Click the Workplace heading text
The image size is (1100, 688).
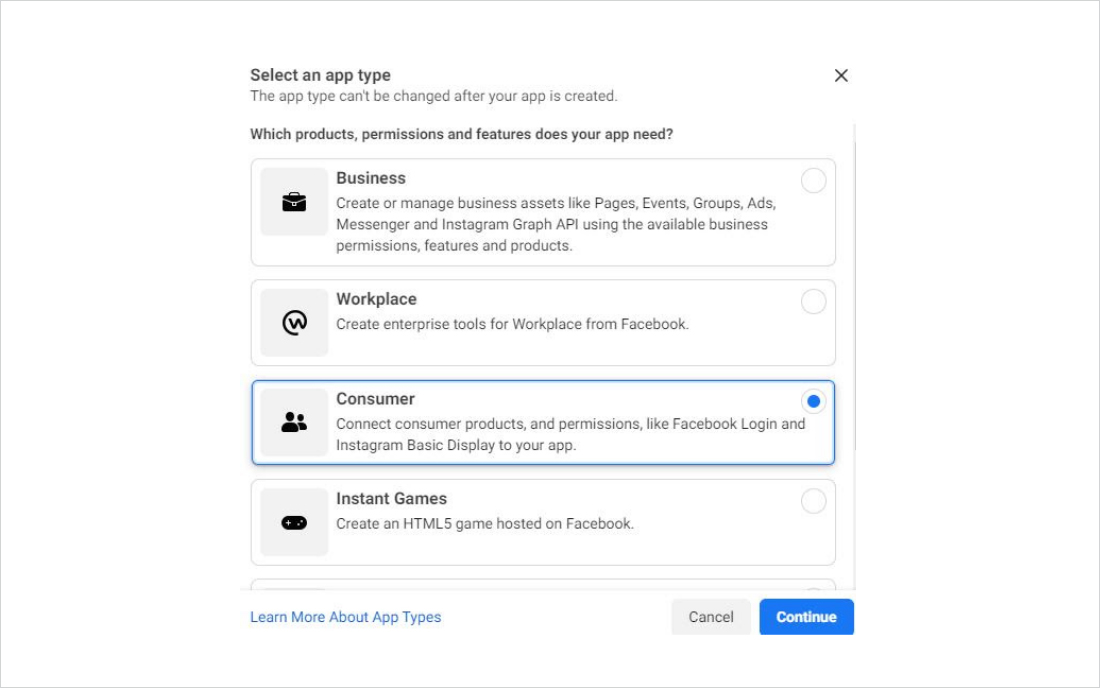point(376,299)
